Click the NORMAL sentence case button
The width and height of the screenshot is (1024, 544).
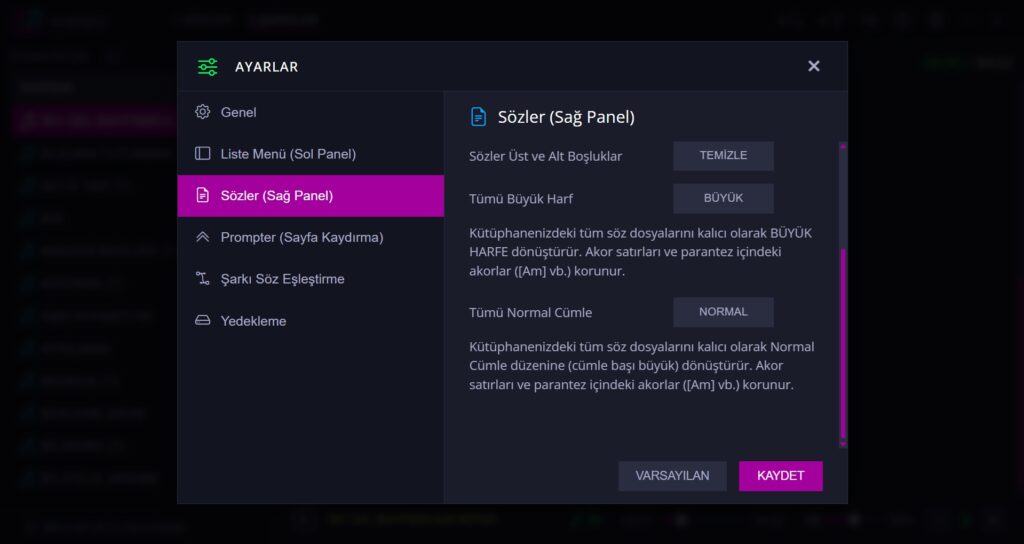click(723, 312)
